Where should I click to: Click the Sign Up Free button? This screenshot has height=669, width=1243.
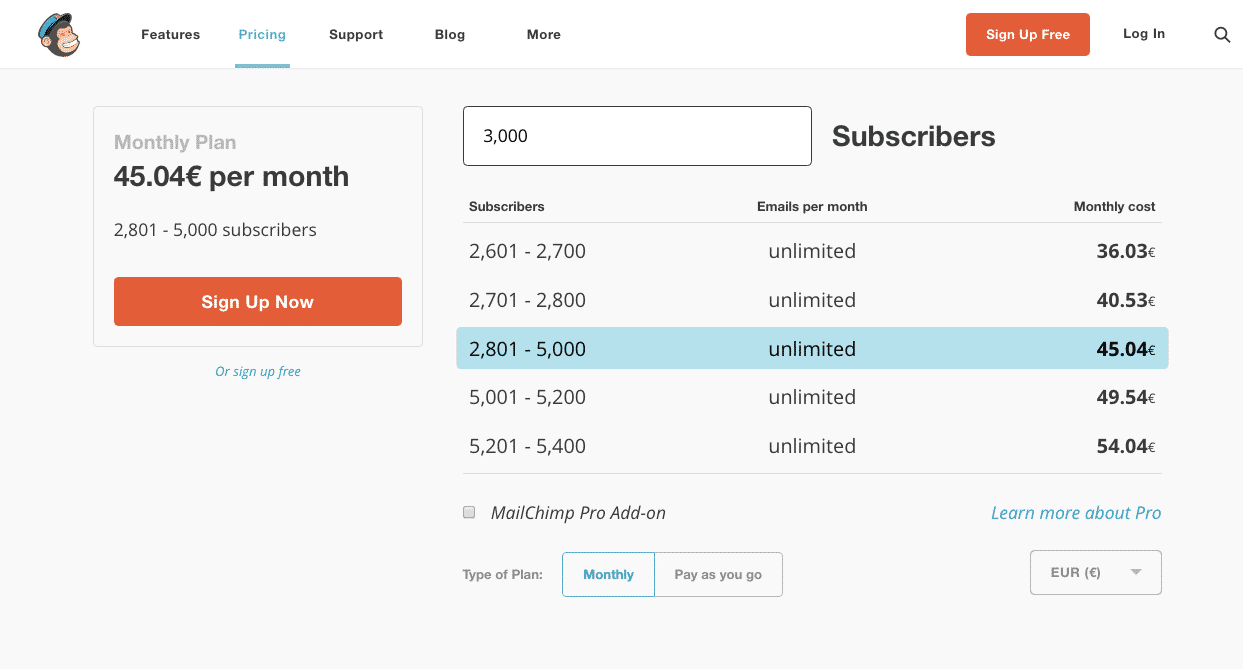pos(1027,35)
